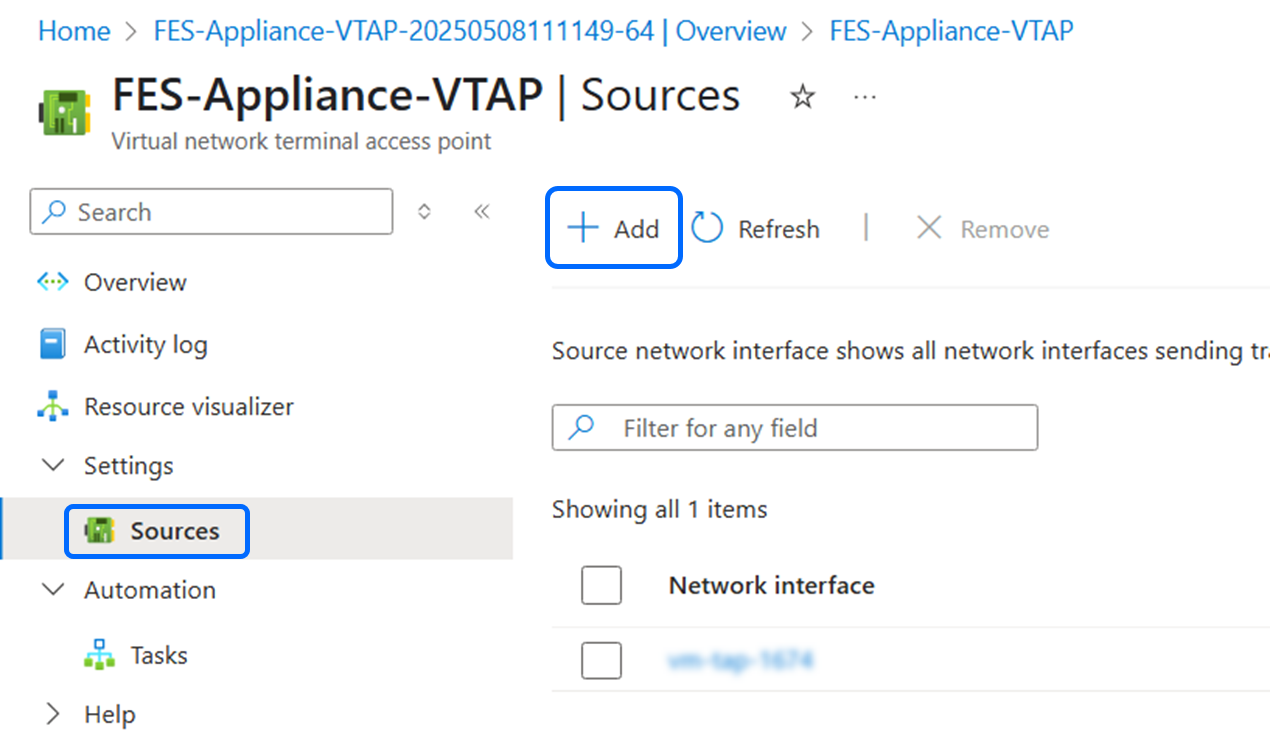1270x754 pixels.
Task: Click the circular Refresh arrow icon
Action: (x=708, y=228)
